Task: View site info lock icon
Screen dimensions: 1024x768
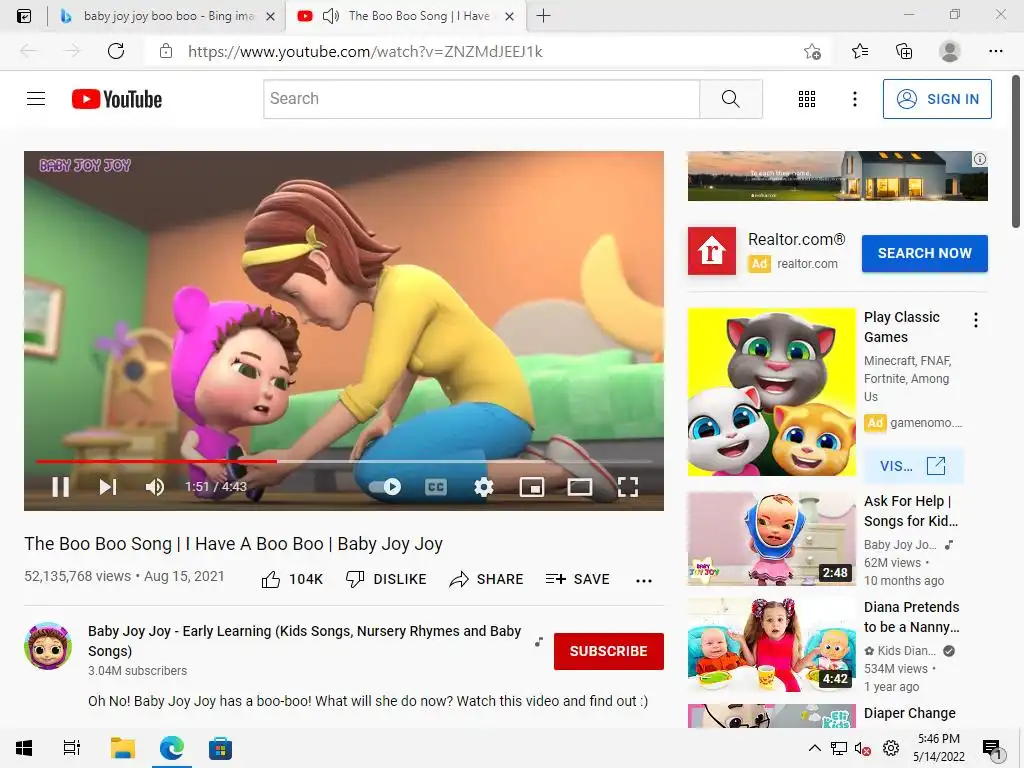Action: coord(166,51)
